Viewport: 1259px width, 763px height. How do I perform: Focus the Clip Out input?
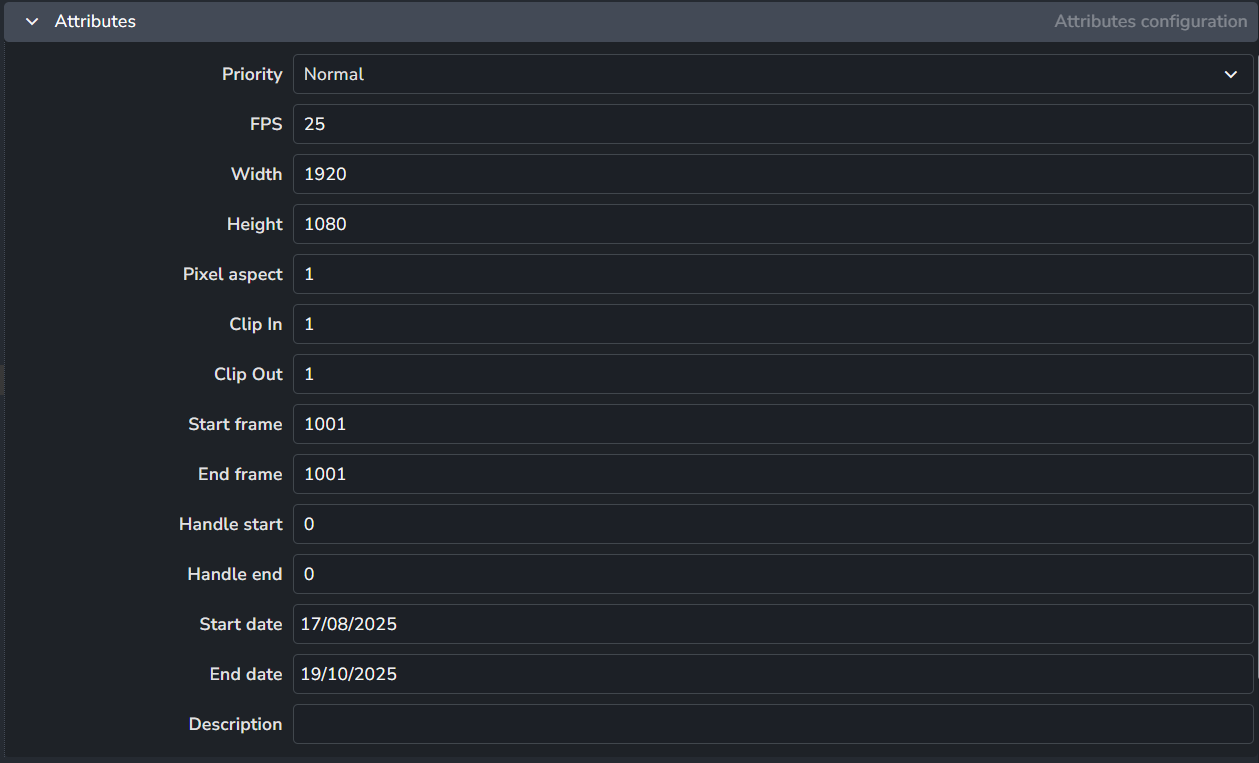[772, 374]
